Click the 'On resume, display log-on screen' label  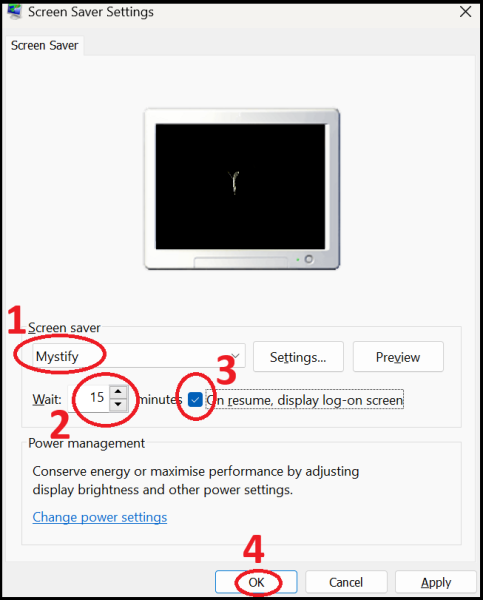click(305, 400)
